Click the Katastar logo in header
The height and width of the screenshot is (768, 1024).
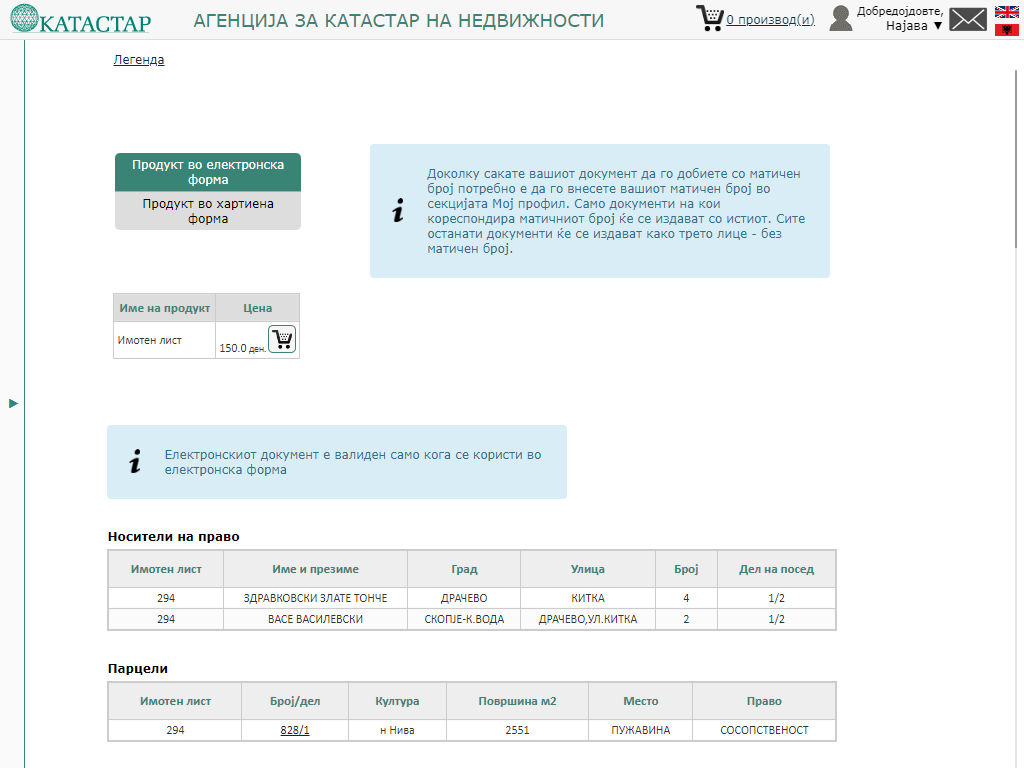pos(80,20)
